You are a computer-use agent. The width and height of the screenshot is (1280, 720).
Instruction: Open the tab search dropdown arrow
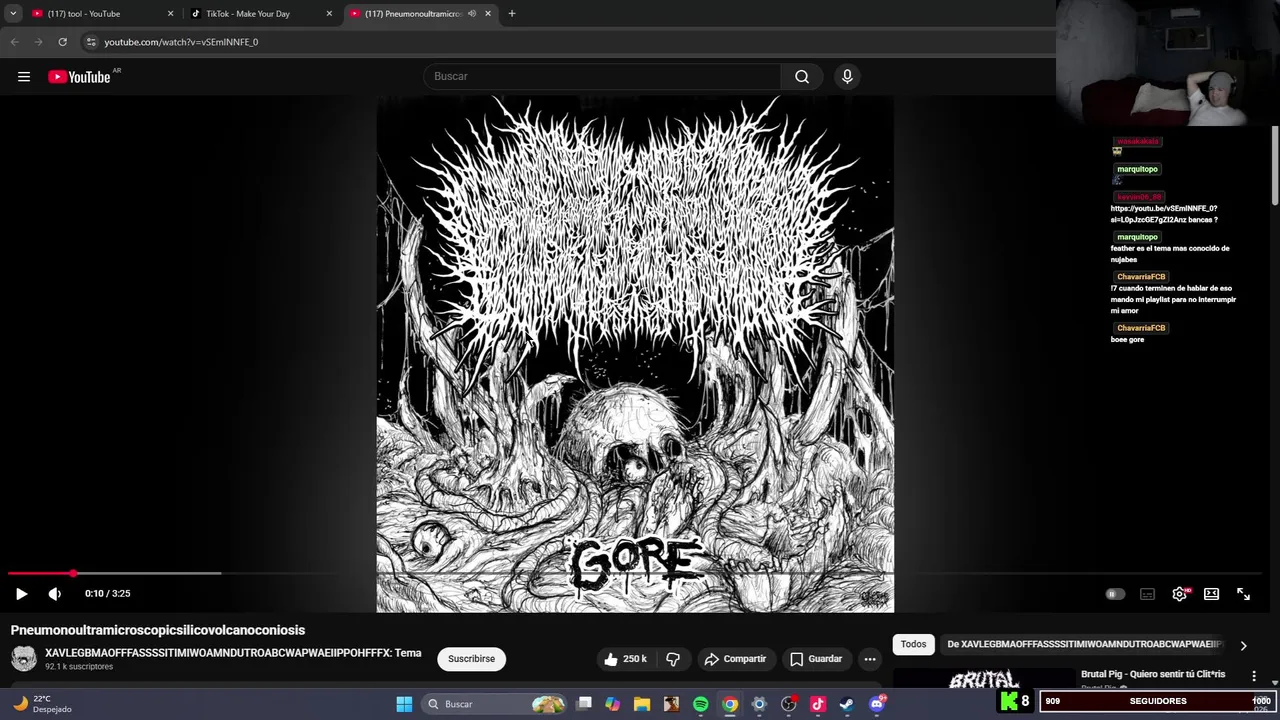13,14
